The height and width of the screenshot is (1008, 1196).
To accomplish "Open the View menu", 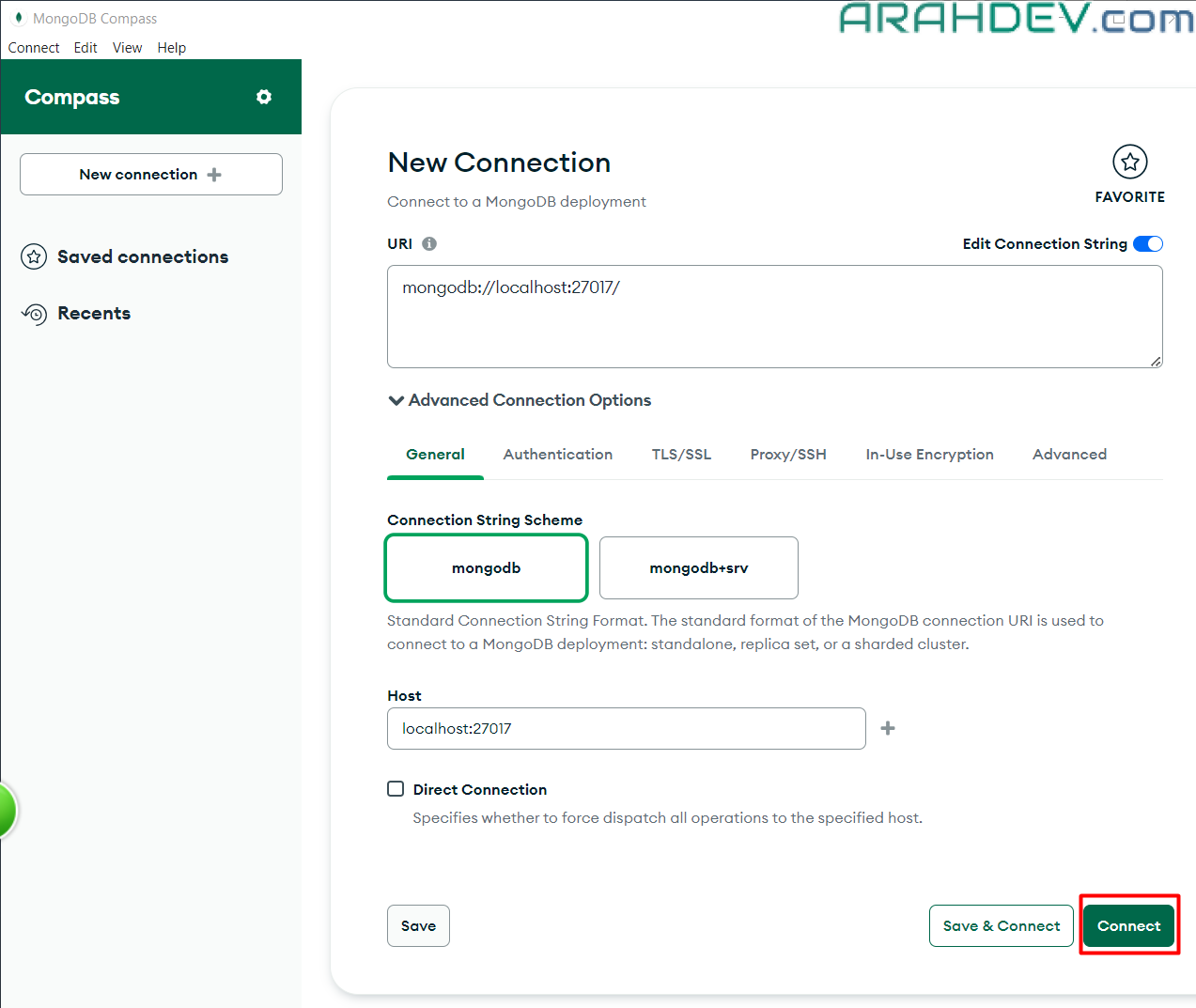I will (127, 48).
